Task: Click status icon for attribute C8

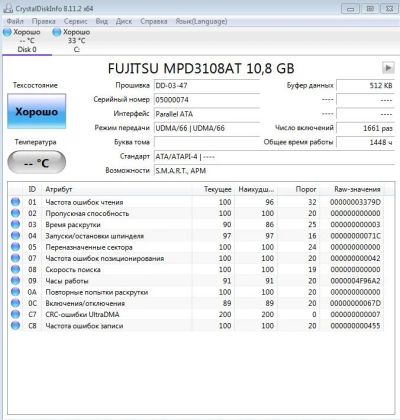Action: tap(15, 326)
